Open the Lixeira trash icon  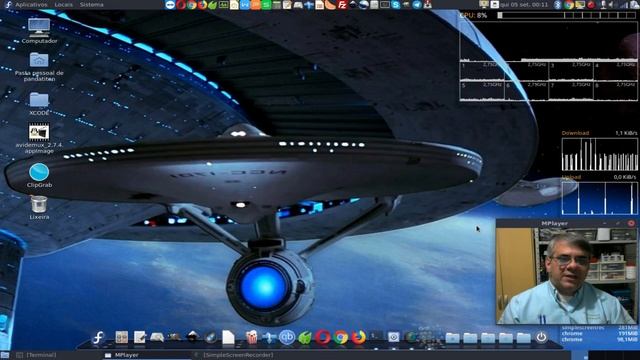point(39,208)
